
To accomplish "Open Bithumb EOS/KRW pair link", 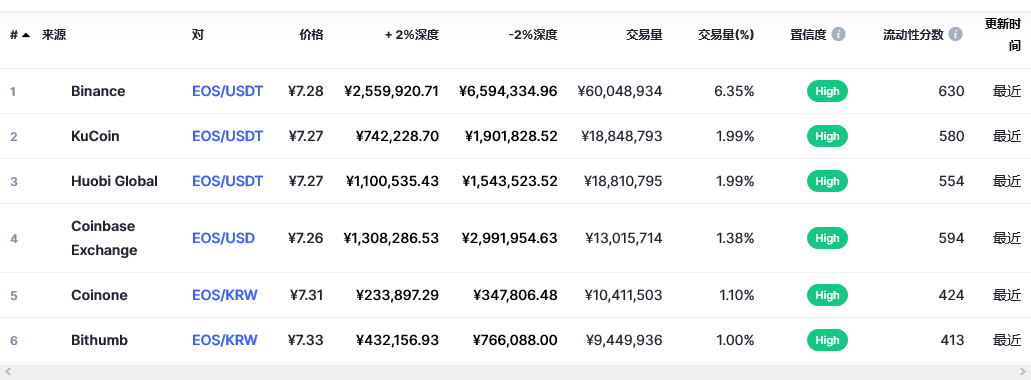I will (225, 340).
